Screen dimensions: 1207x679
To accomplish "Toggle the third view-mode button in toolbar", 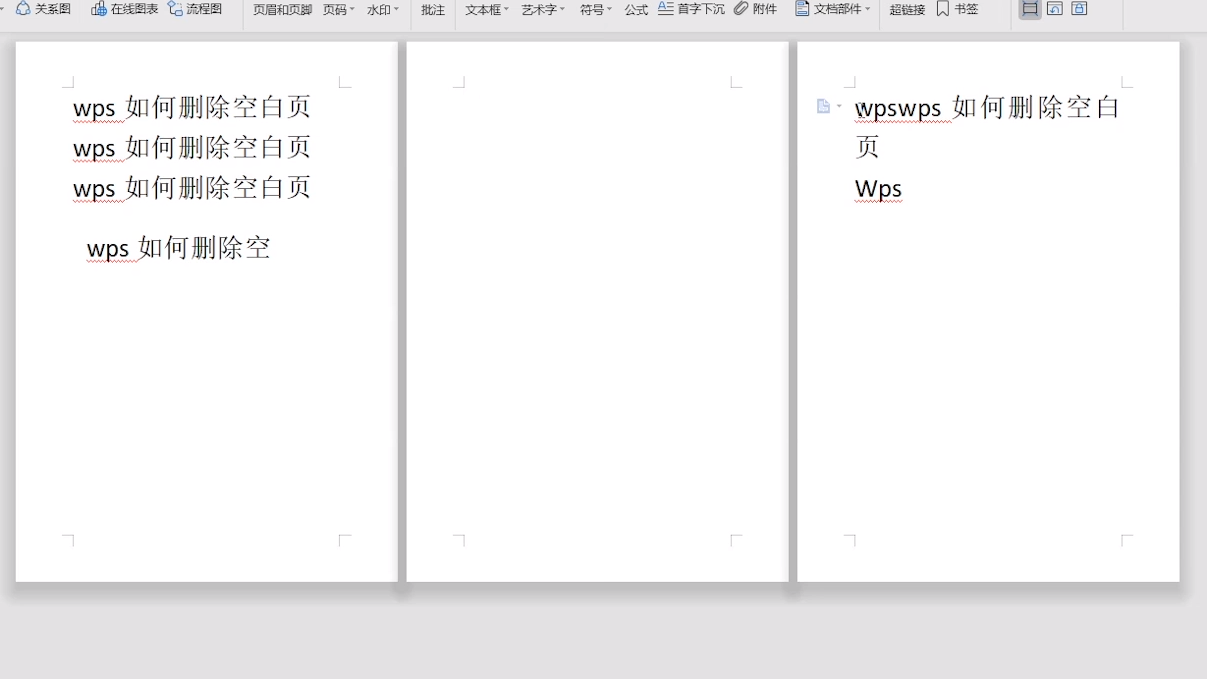I will (1079, 9).
